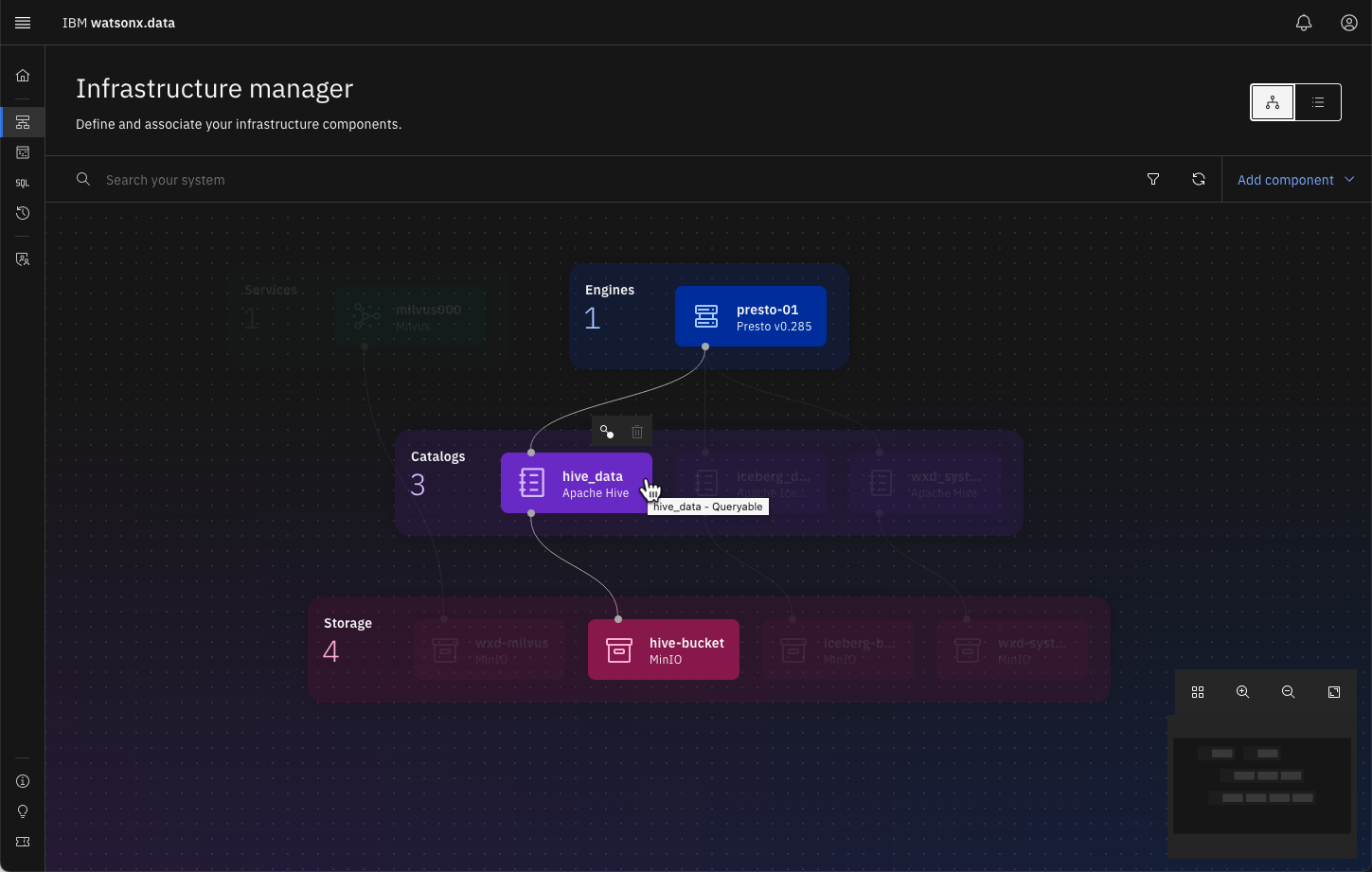Delete hive_data using the trash icon
This screenshot has width=1372, height=872.
click(x=637, y=432)
